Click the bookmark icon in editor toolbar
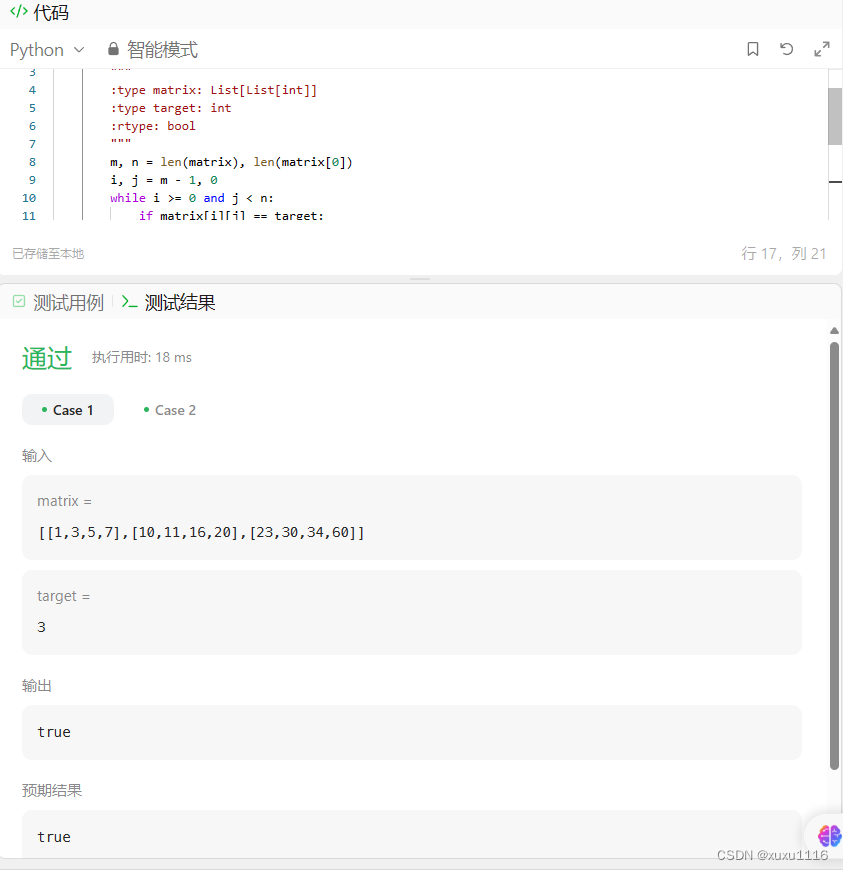Viewport: 843px width, 870px height. 753,49
